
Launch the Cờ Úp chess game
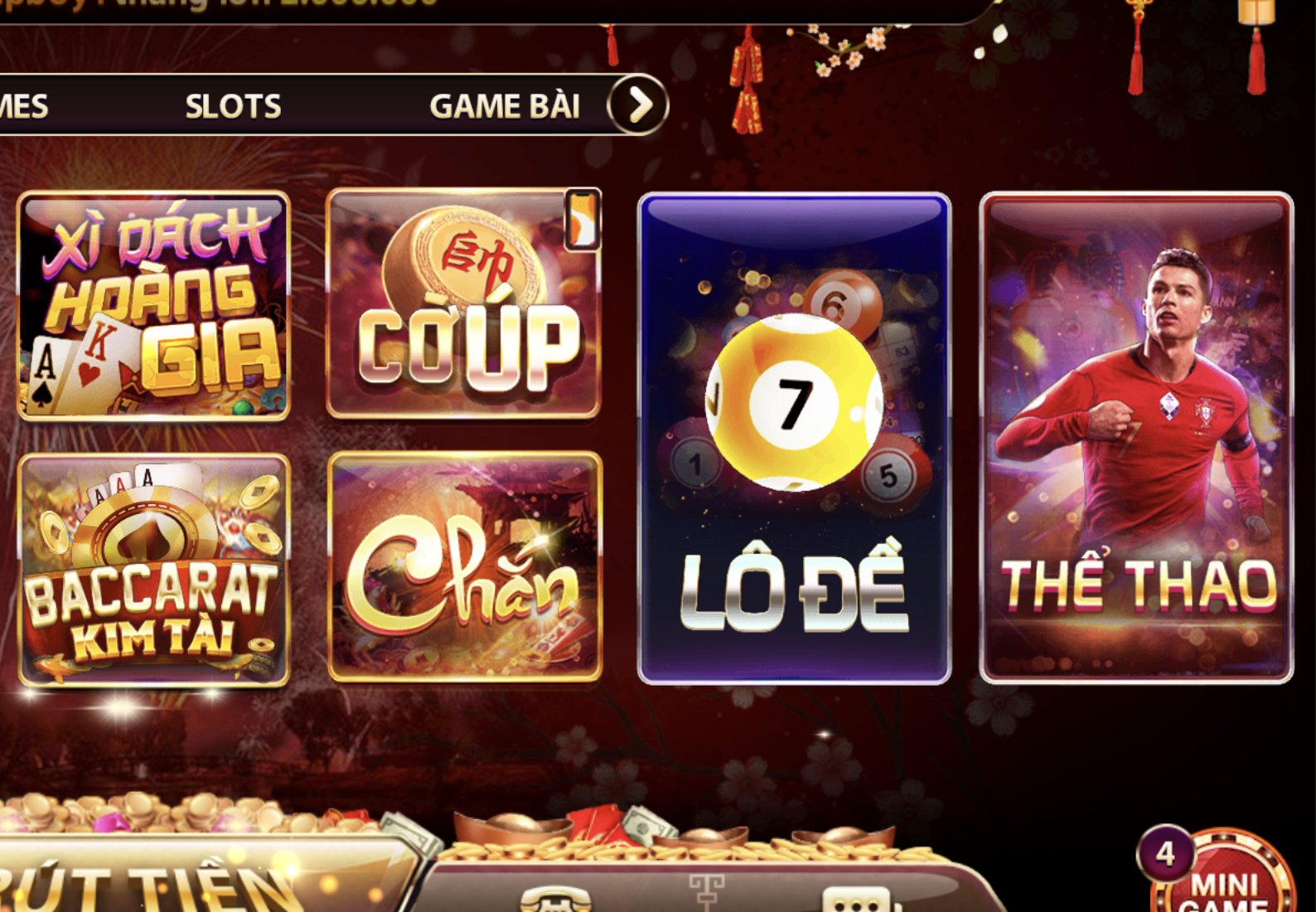tap(464, 303)
